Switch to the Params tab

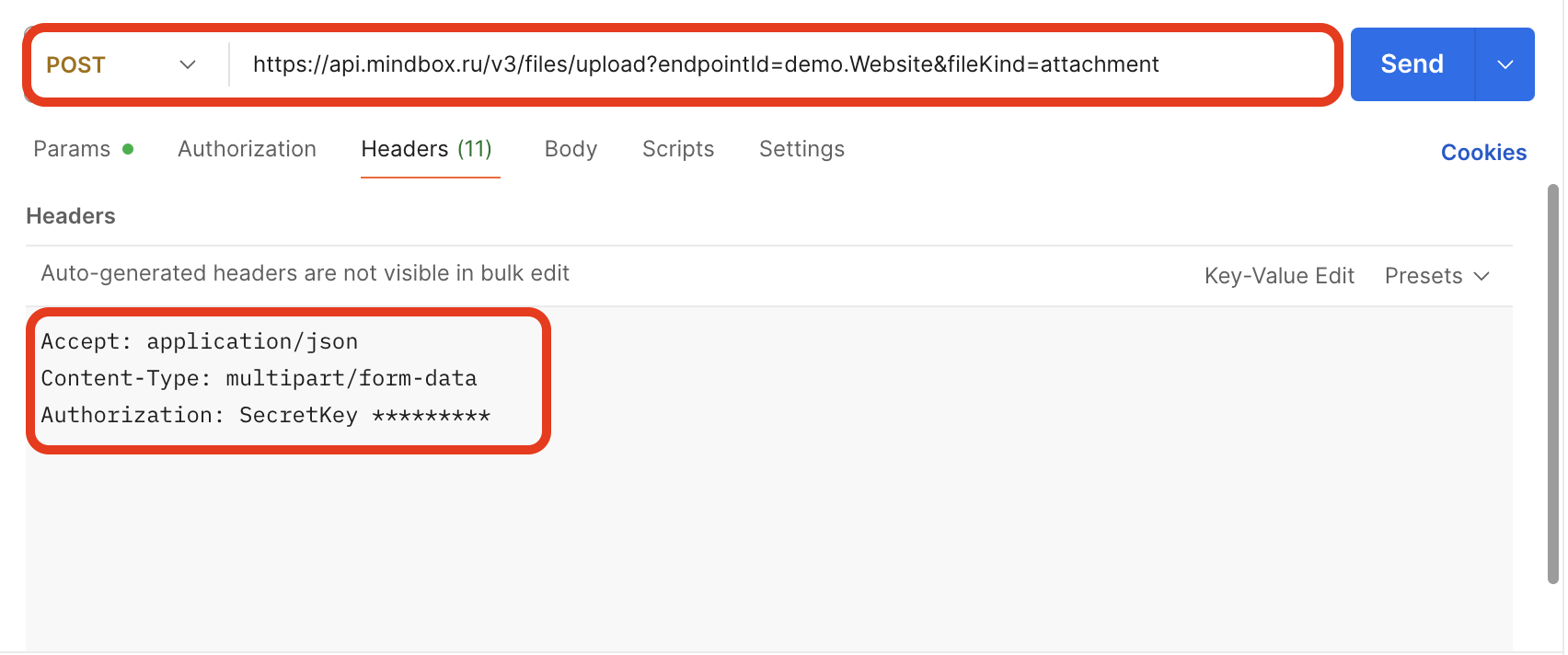(72, 148)
